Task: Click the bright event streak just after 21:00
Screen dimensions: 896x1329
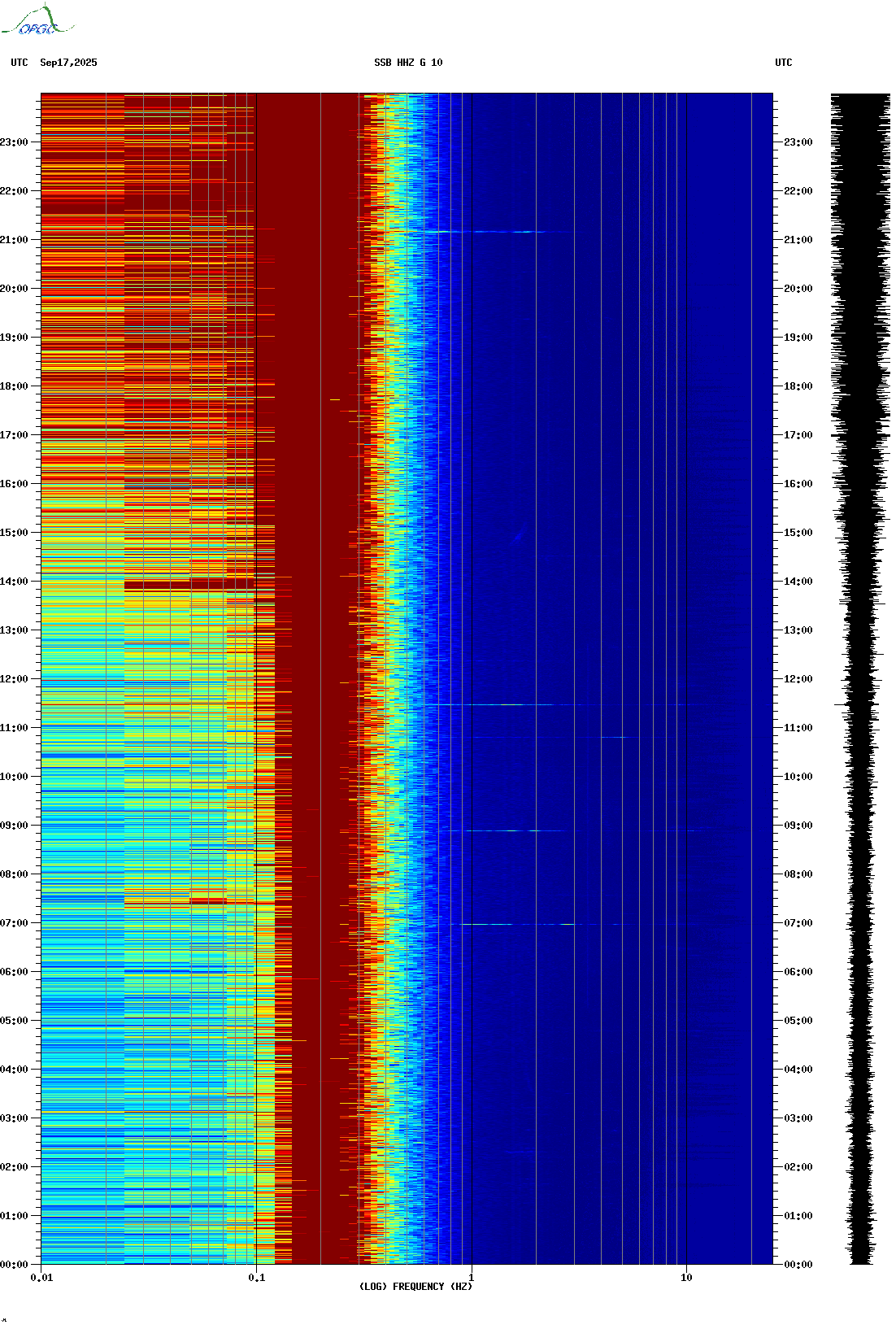Action: pos(488,232)
